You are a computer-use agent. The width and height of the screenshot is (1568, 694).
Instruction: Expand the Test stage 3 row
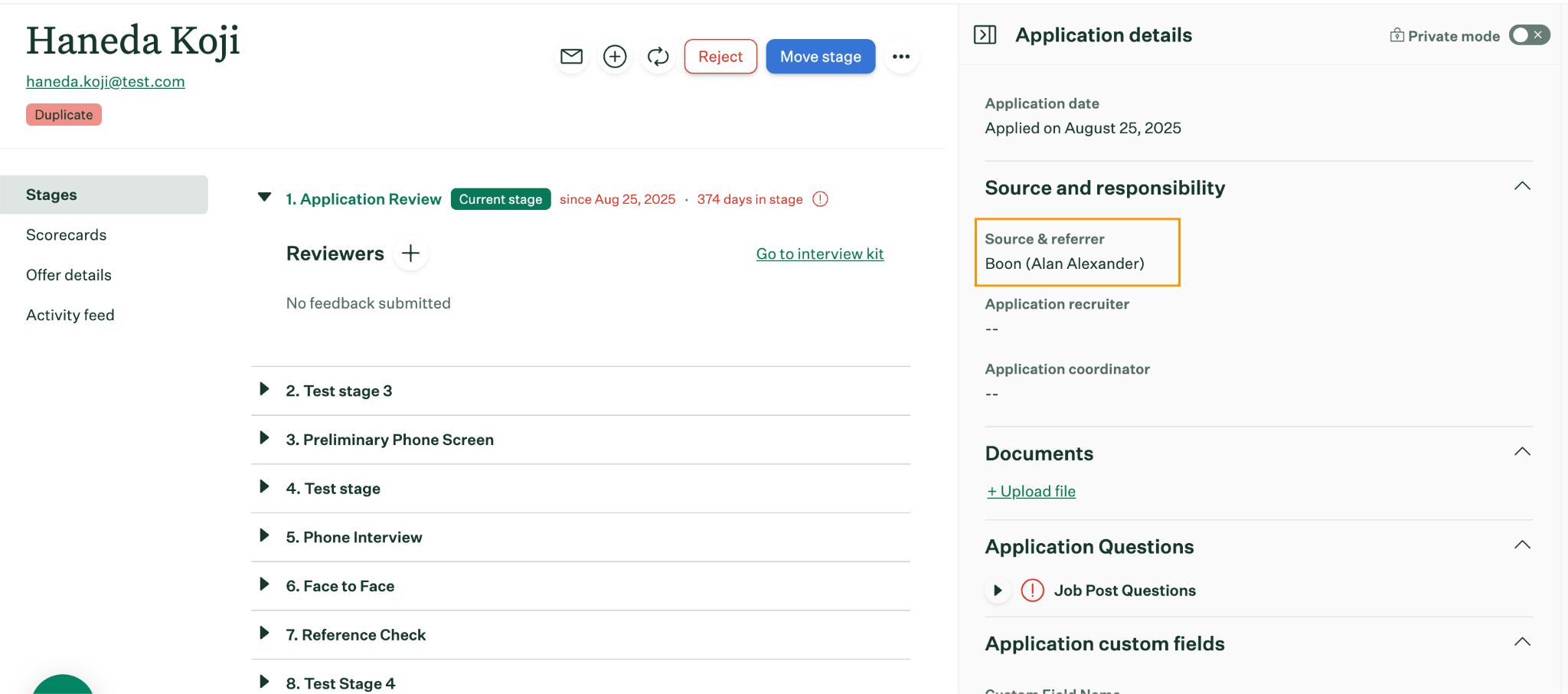coord(264,389)
